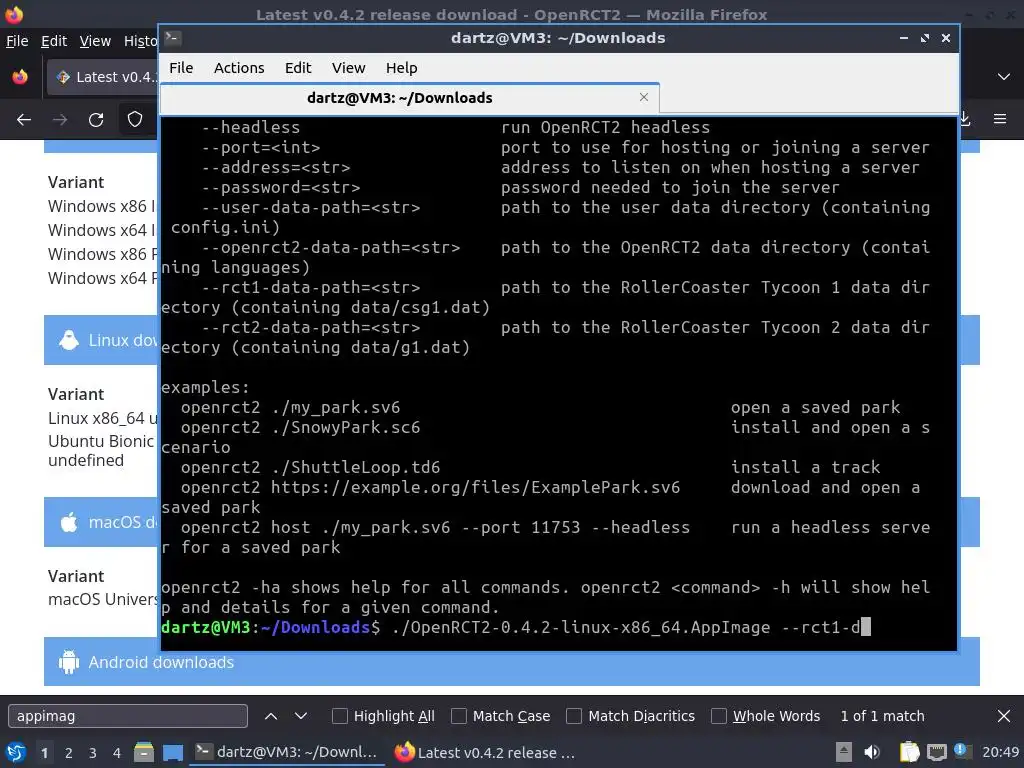The image size is (1024, 768).
Task: Click the update notification tray icon
Action: tap(961, 750)
